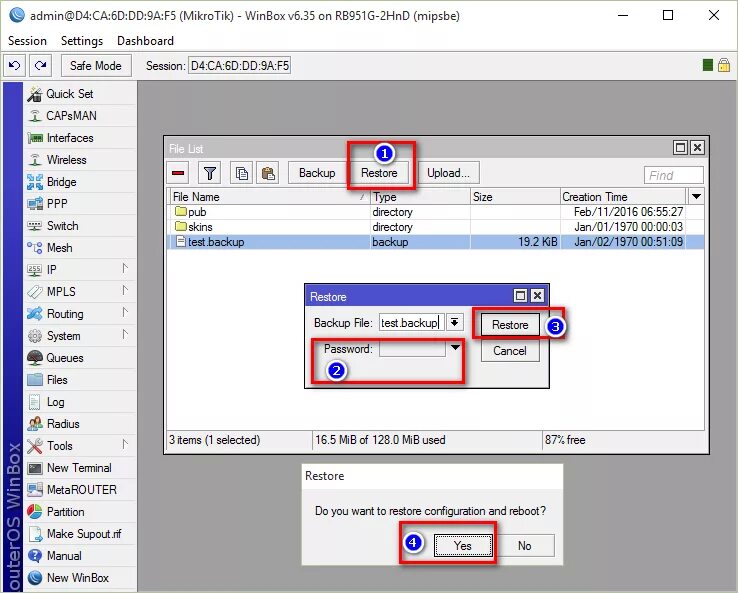Image resolution: width=738 pixels, height=593 pixels.
Task: Open Mesh in sidebar
Action: tap(80, 248)
